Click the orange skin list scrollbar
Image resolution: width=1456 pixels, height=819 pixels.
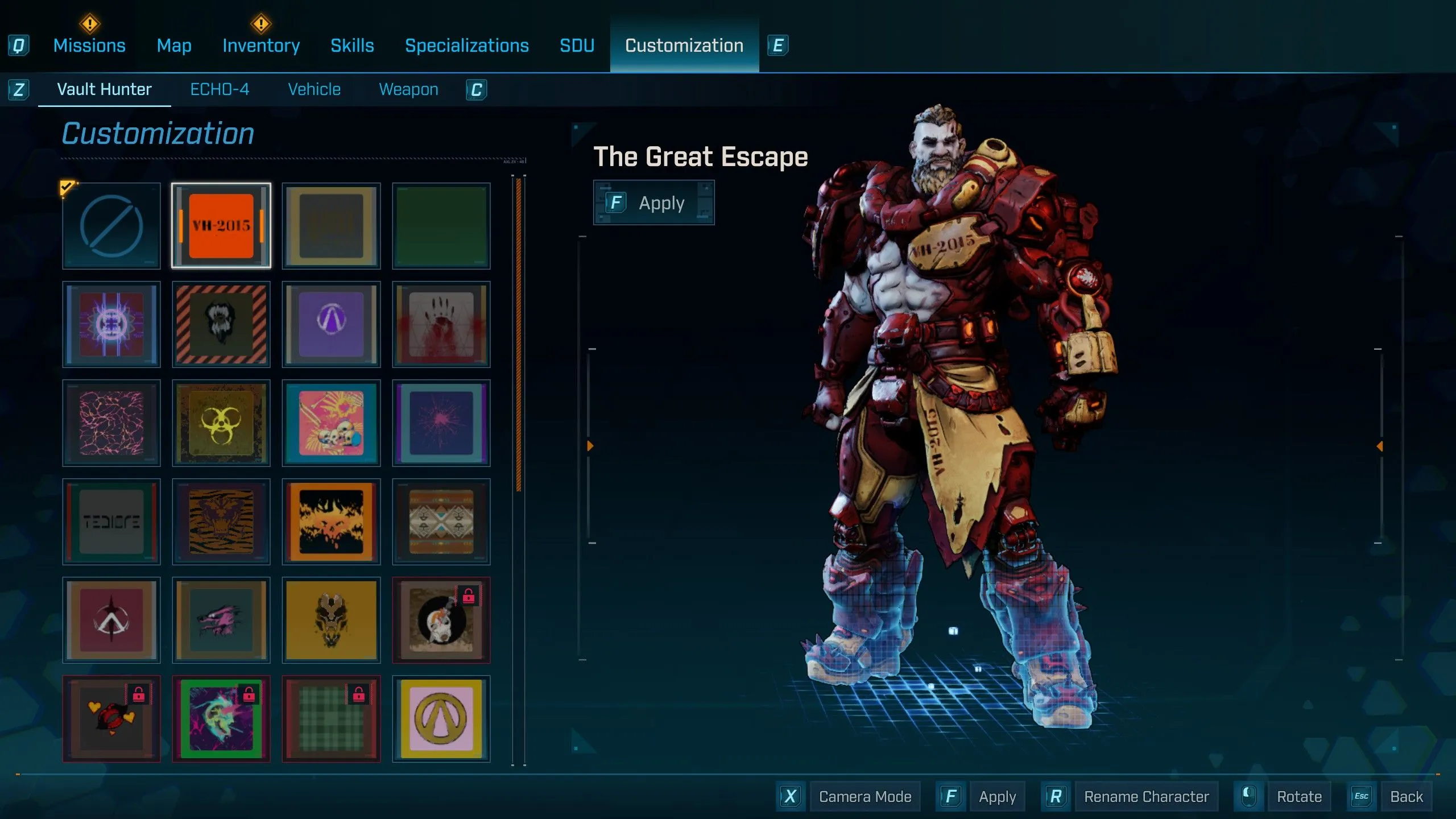(519, 336)
